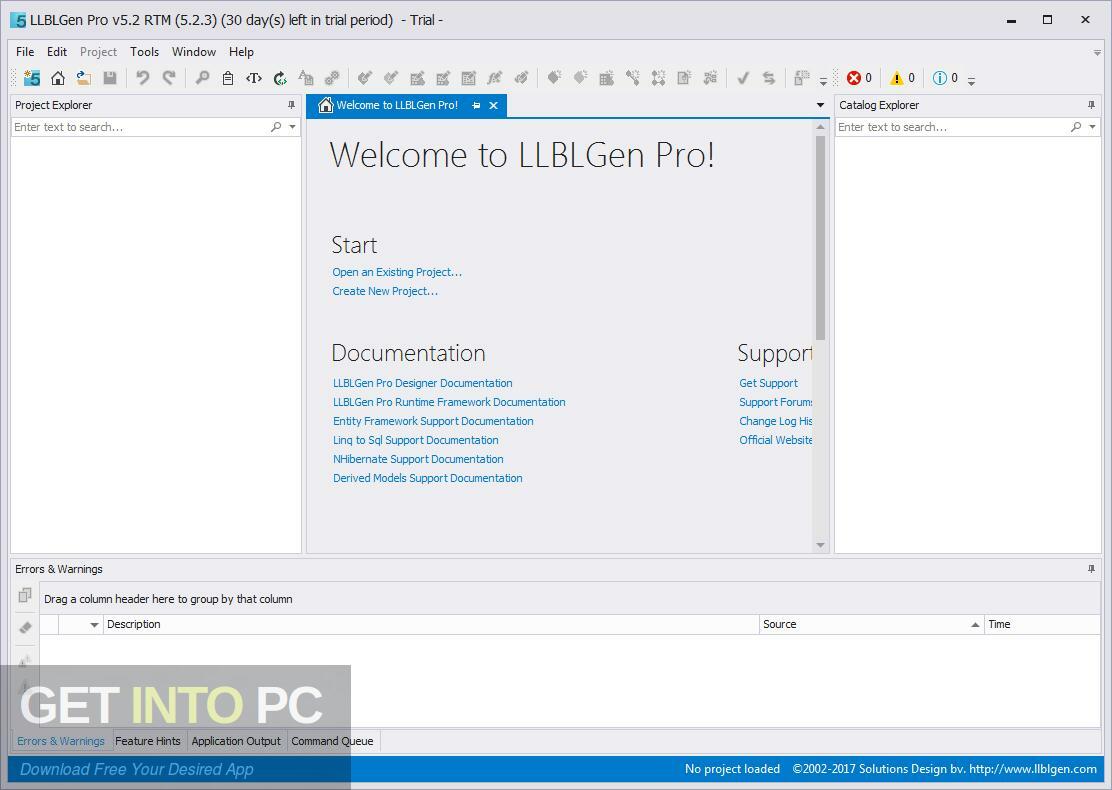This screenshot has height=790, width=1112.
Task: Open the Window menu
Action: [194, 52]
